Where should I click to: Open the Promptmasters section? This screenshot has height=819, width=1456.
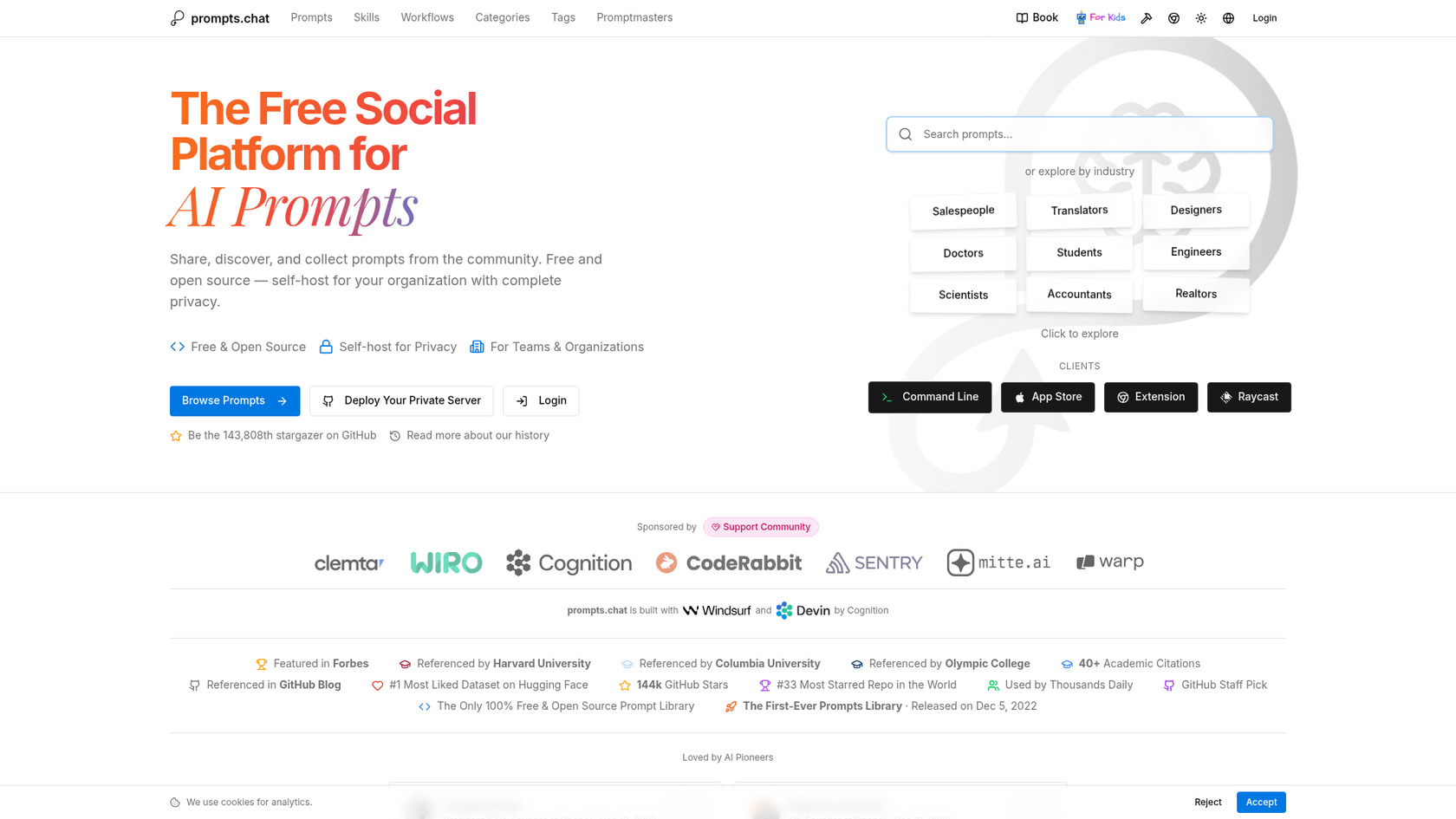(634, 17)
